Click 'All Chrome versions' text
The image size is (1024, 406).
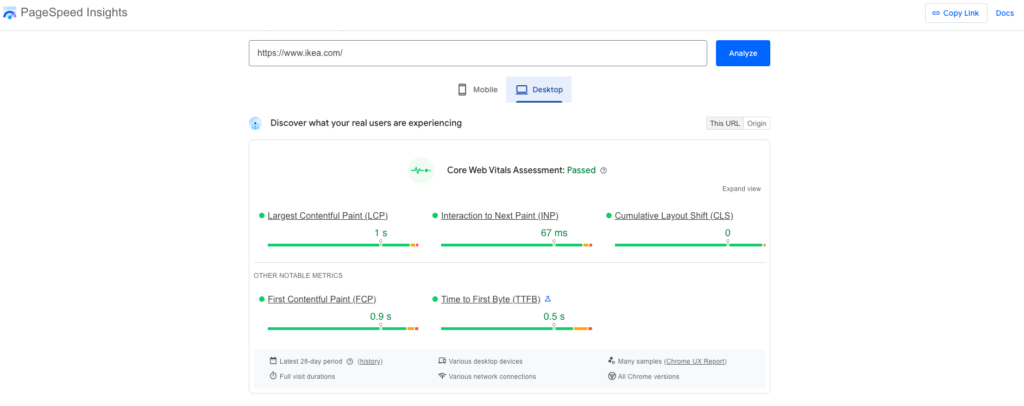tap(648, 377)
